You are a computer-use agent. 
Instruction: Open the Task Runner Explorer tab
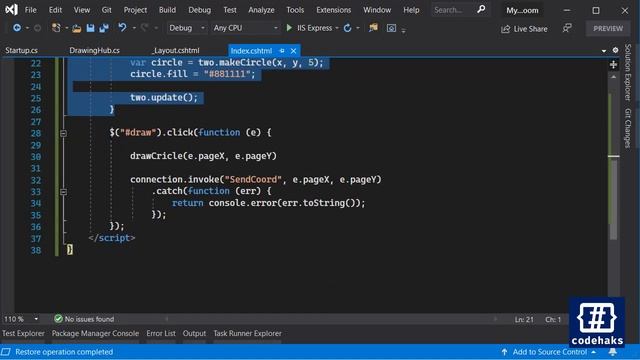tap(247, 333)
